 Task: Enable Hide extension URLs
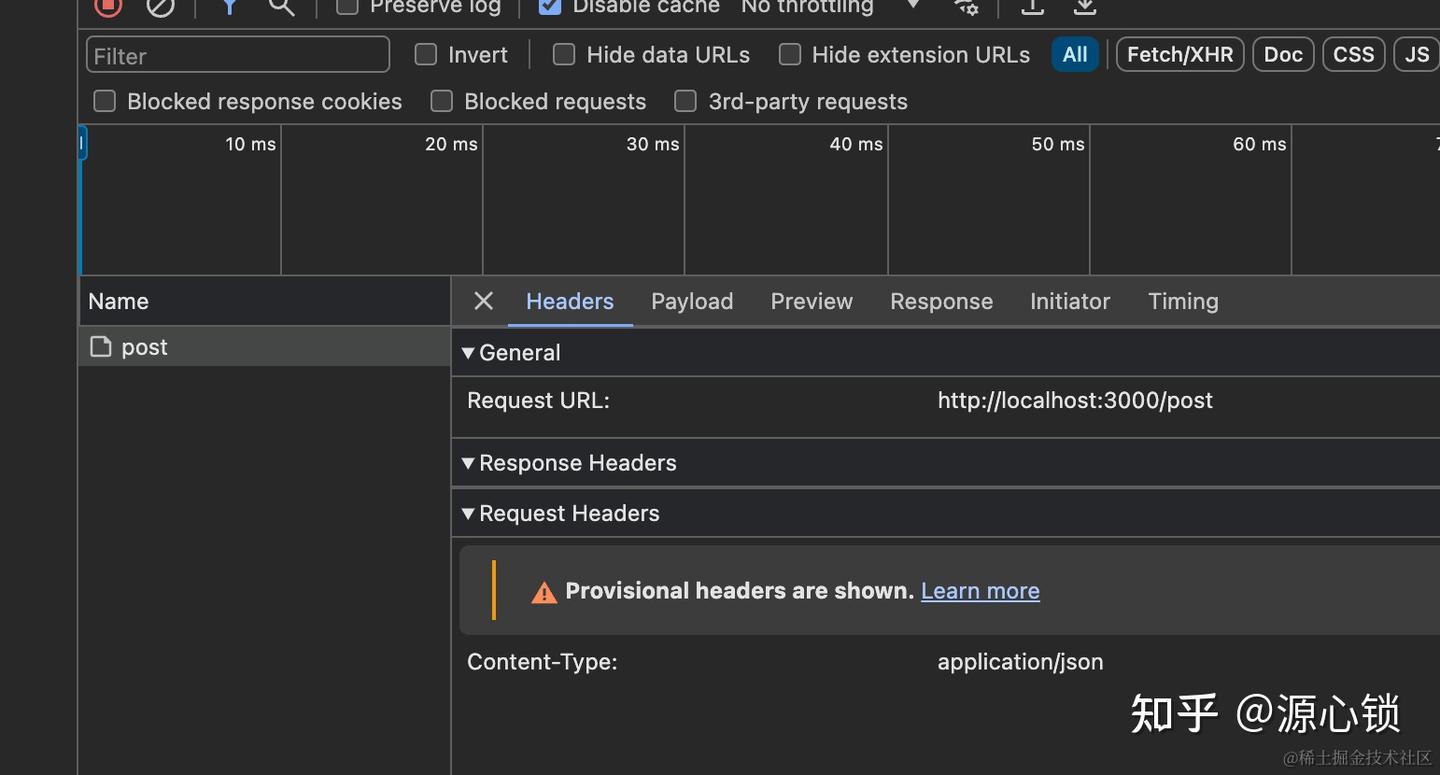point(790,55)
